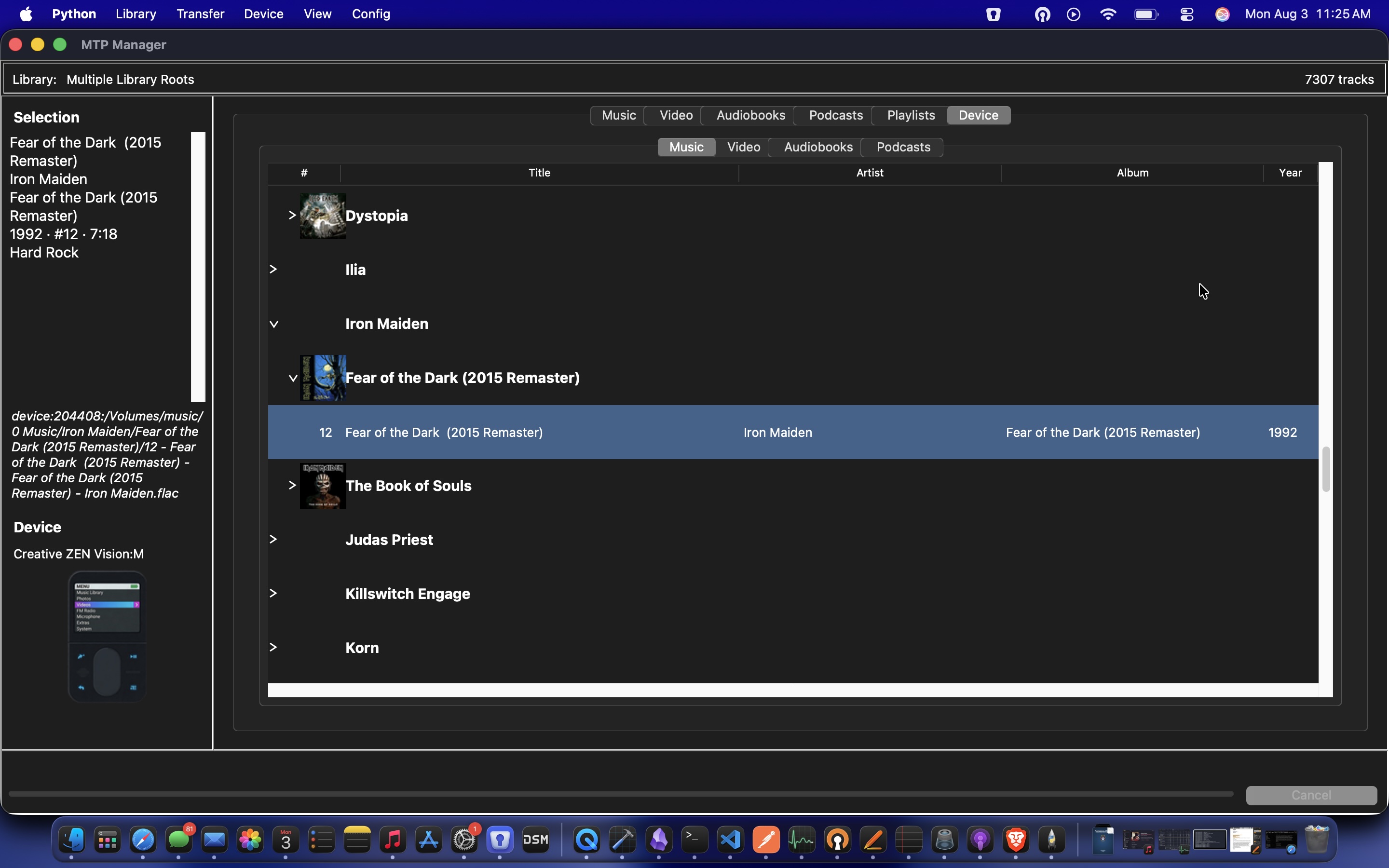The height and width of the screenshot is (868, 1389).
Task: Click the track list vertical scrollbar thumb
Action: (1326, 469)
